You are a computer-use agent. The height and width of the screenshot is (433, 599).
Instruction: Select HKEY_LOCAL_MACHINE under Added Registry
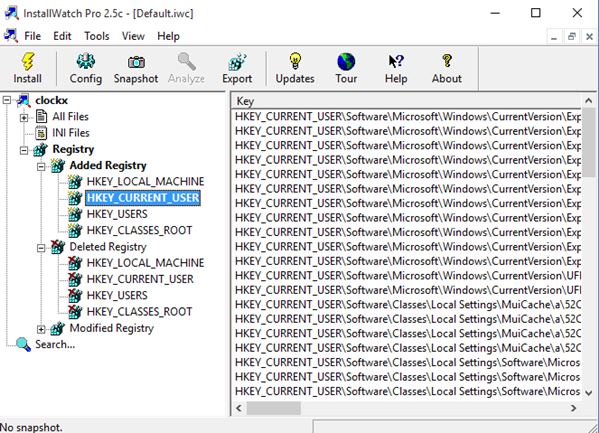145,182
